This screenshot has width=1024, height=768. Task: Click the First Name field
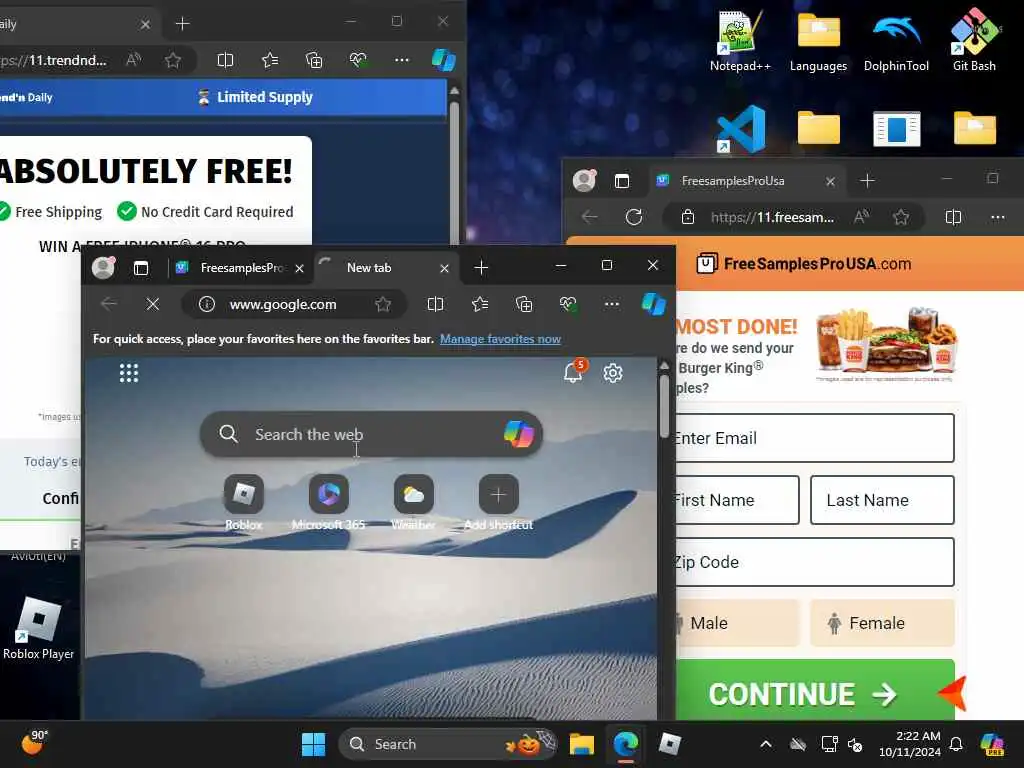coord(736,500)
